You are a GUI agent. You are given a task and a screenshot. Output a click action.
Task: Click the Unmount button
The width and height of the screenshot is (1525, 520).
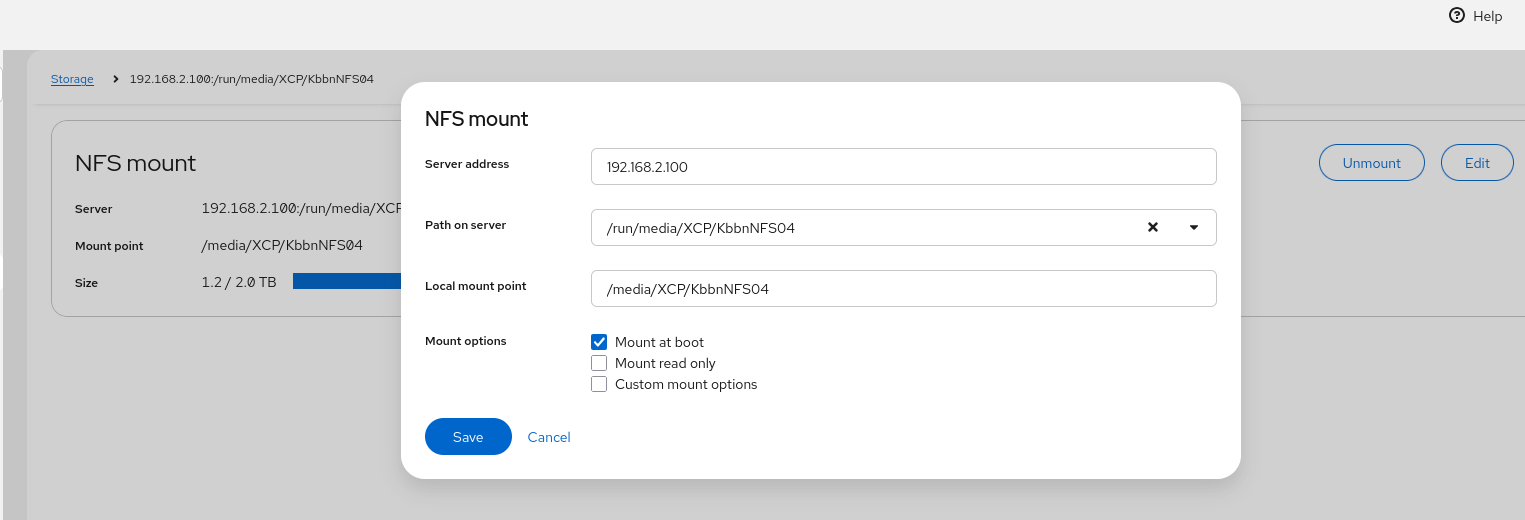[x=1371, y=163]
